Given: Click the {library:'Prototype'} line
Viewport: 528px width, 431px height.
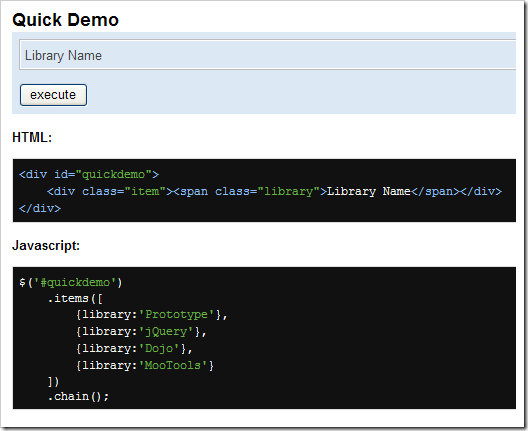Looking at the screenshot, I should click(152, 315).
